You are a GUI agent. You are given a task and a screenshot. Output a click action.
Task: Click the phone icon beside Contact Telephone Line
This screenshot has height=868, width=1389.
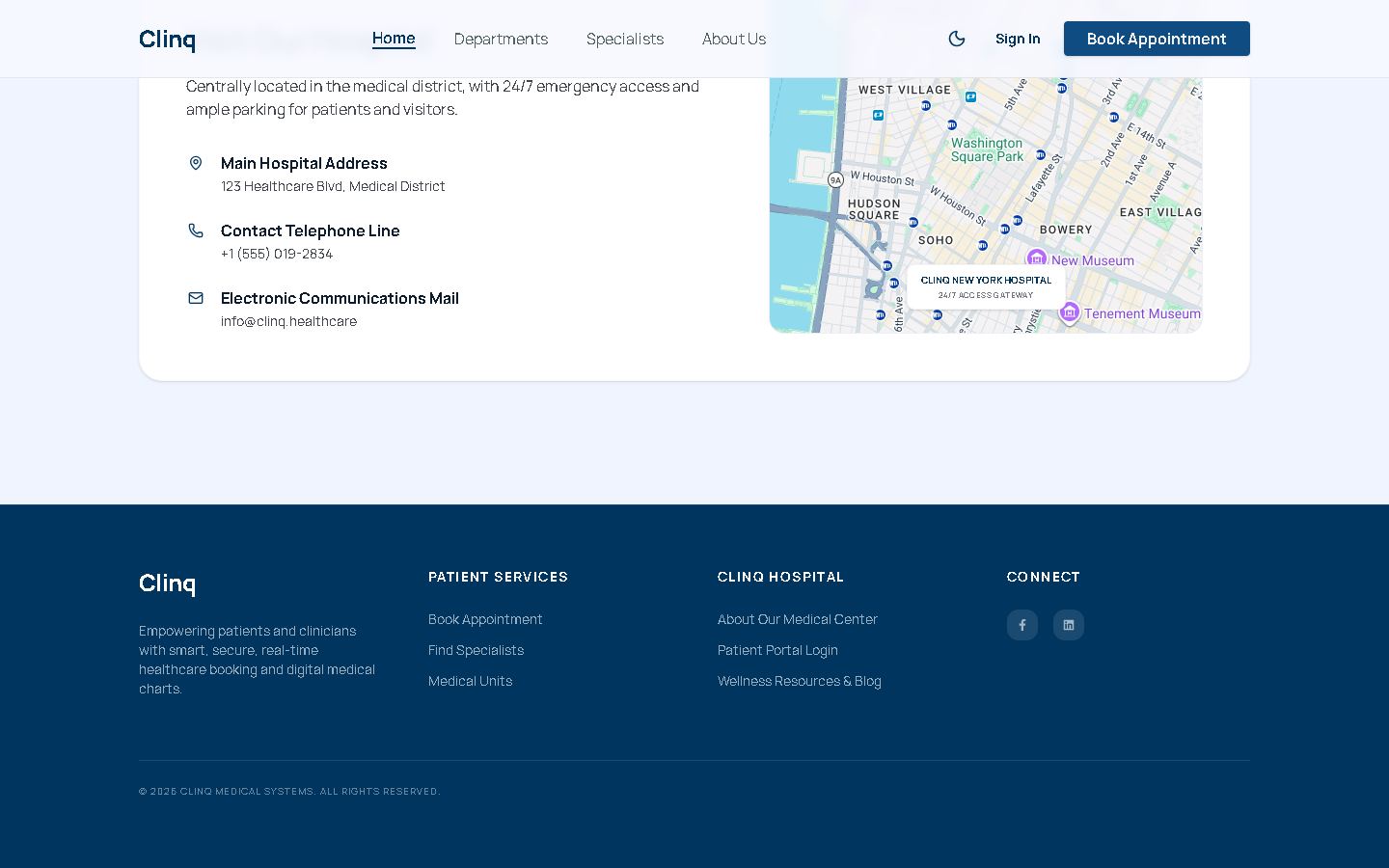[196, 231]
